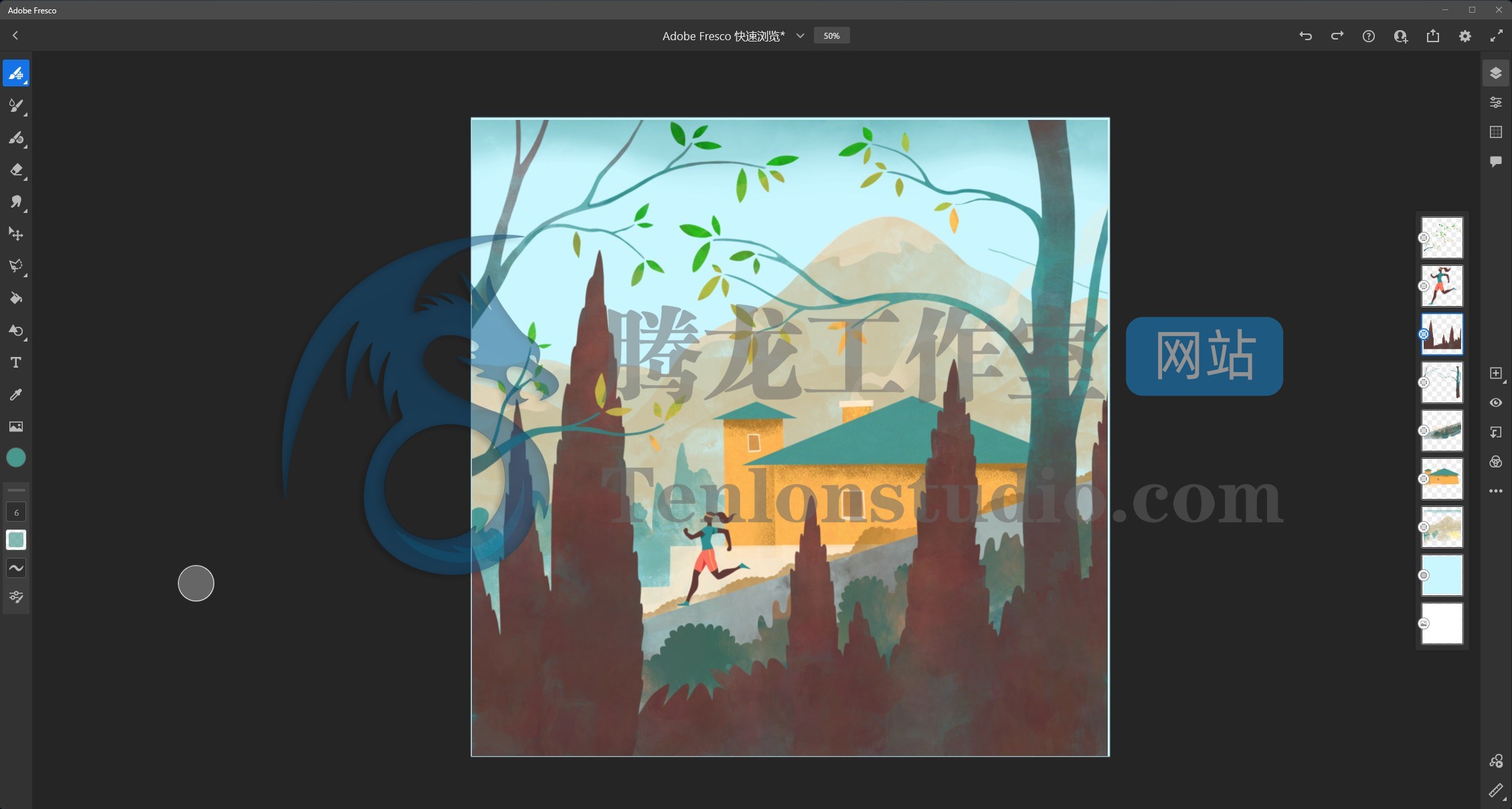Toggle layer type icon beside tree trunks layer
1512x809 pixels.
point(1424,382)
